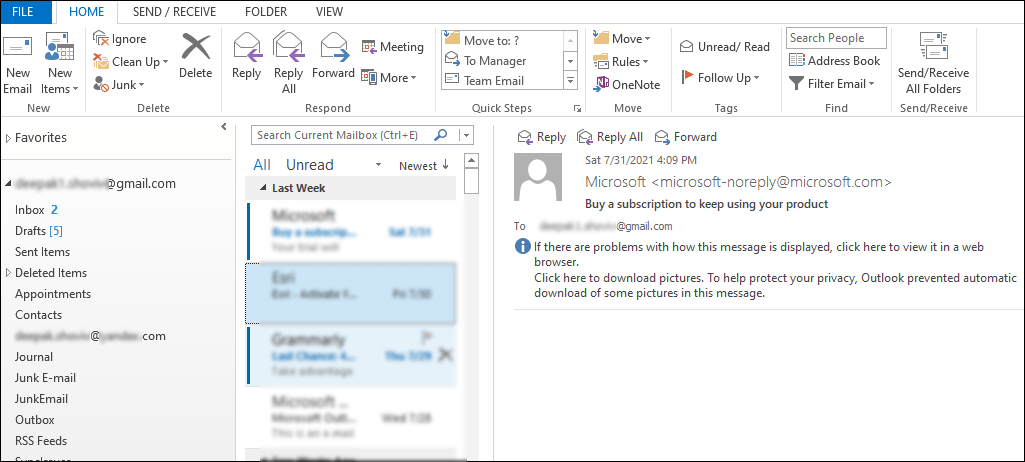Click the ribbon Reply button

coord(246,57)
